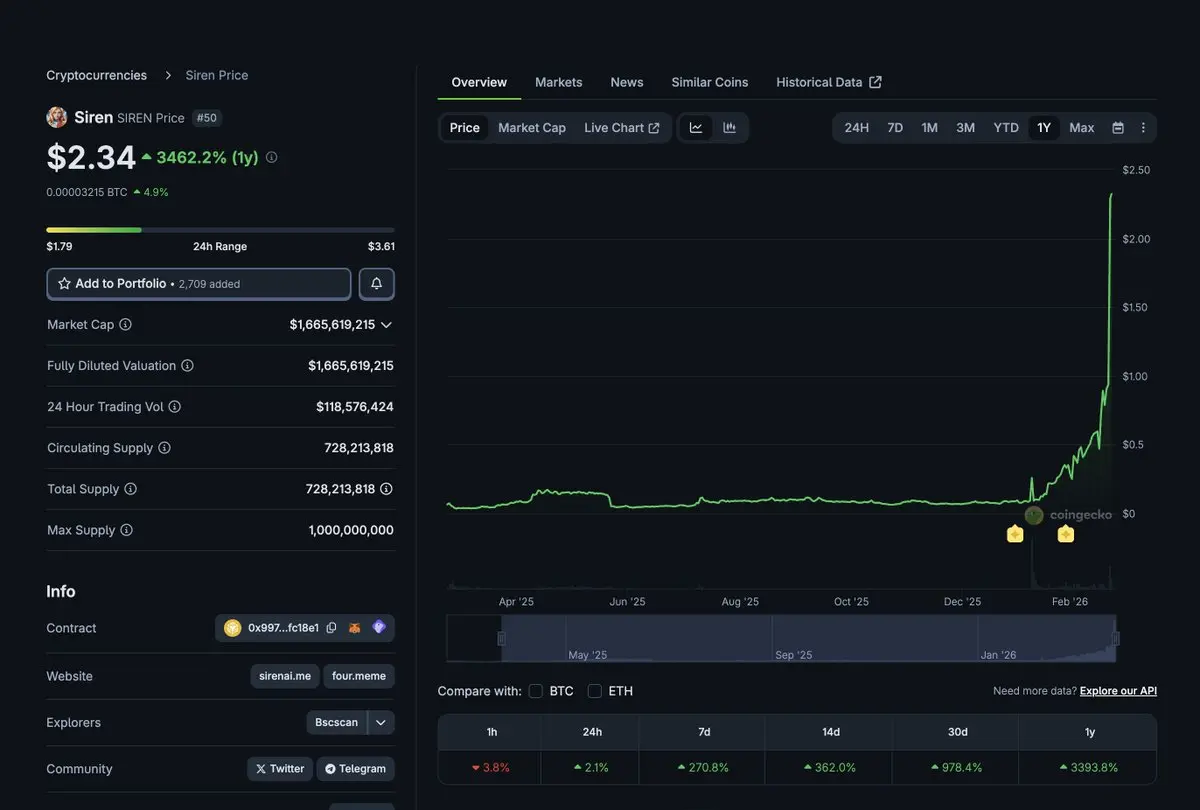Click Add to Portfolio button
The image size is (1200, 810).
[199, 284]
